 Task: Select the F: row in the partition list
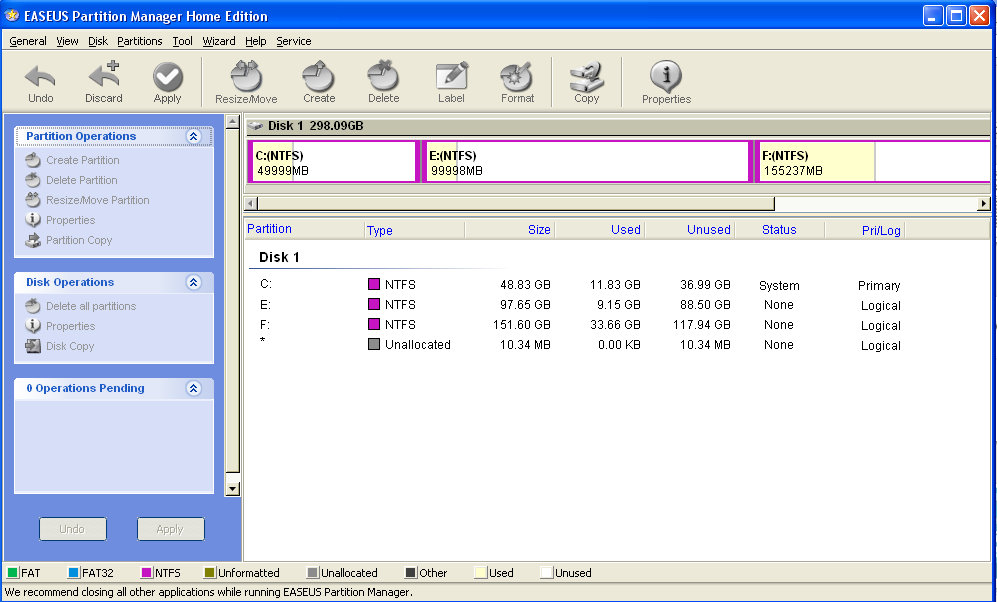pos(400,325)
